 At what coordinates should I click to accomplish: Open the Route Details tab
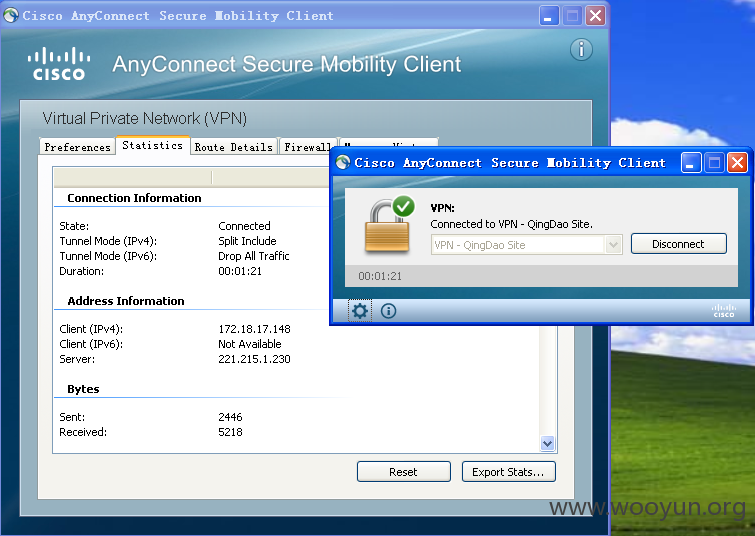pyautogui.click(x=234, y=147)
